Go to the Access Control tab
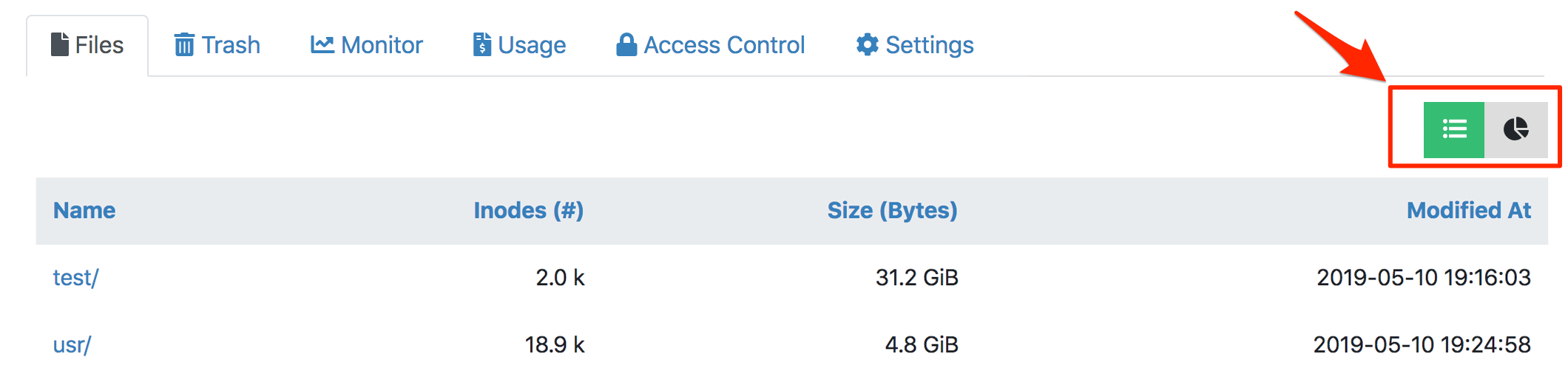 click(724, 45)
